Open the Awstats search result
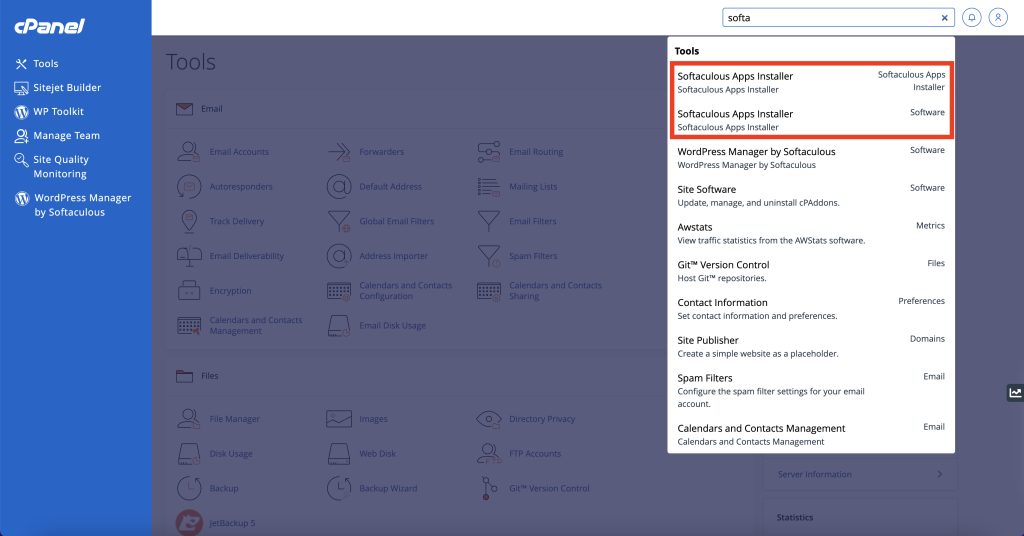1024x536 pixels. click(x=811, y=233)
